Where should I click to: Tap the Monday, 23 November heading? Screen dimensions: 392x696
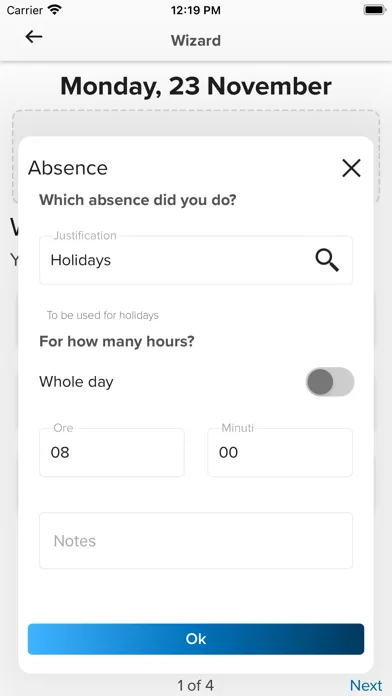click(196, 86)
